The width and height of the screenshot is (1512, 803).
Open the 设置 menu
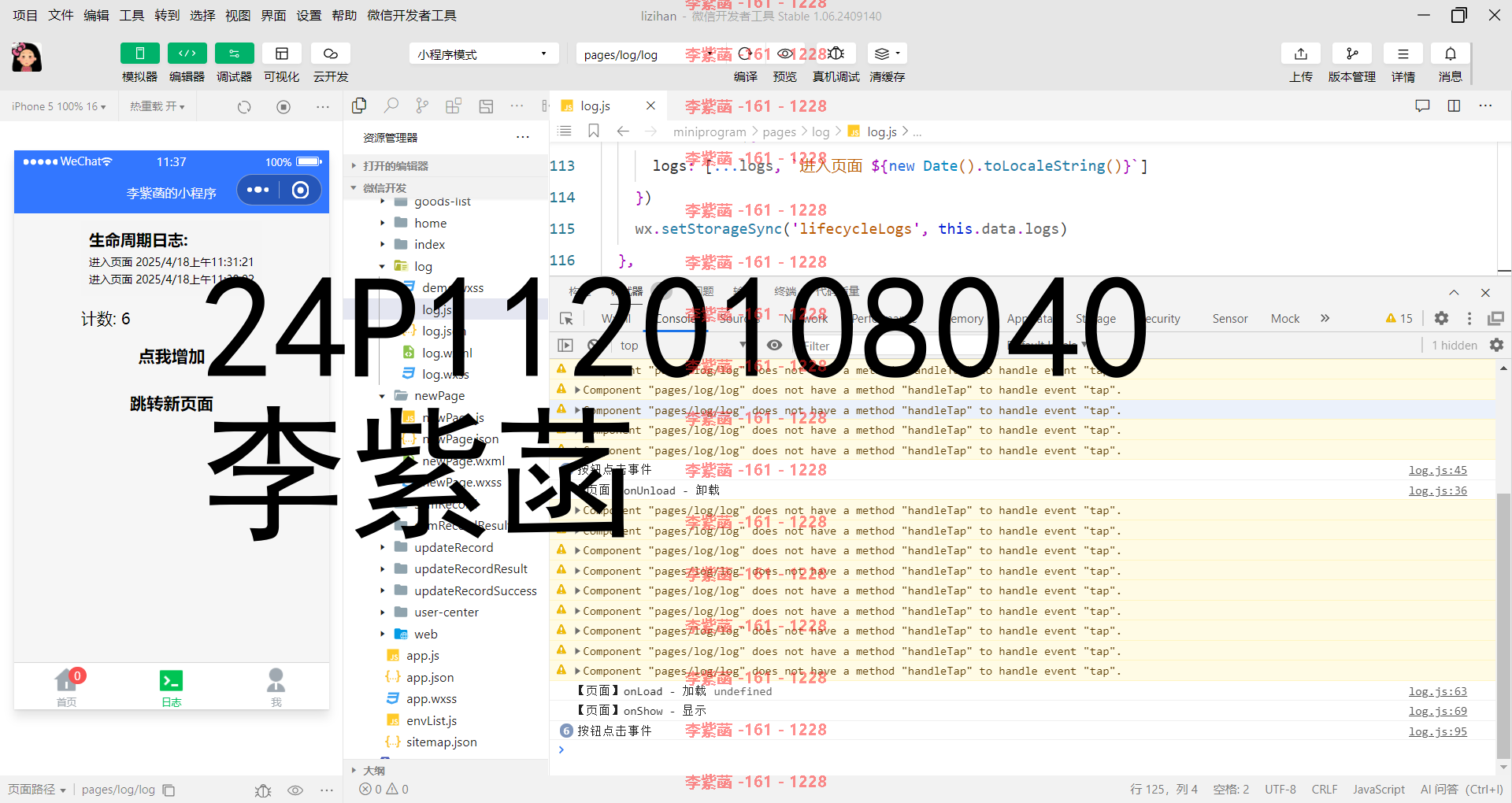(x=309, y=15)
